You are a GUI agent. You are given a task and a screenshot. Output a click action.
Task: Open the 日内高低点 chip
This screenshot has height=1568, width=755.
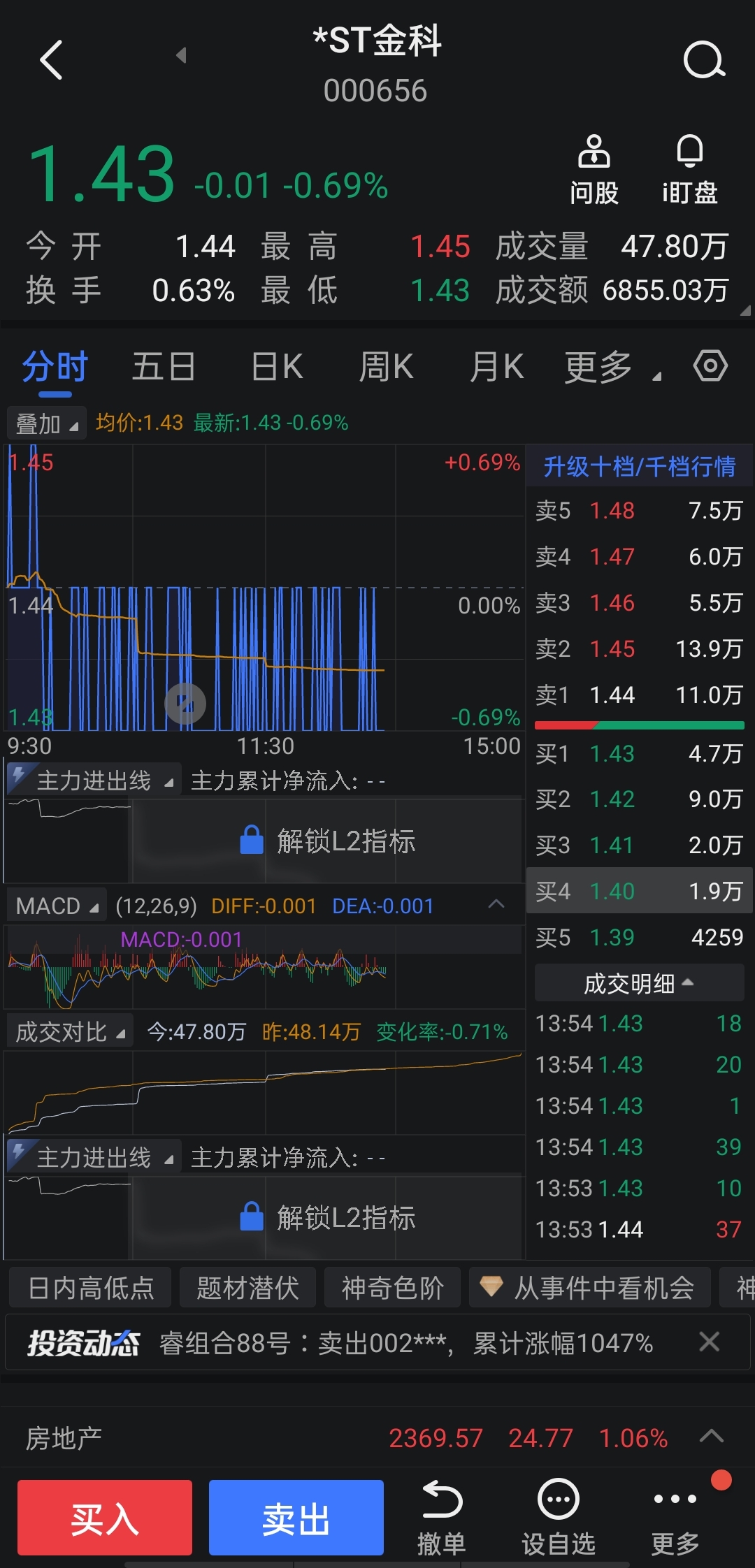pyautogui.click(x=91, y=1287)
